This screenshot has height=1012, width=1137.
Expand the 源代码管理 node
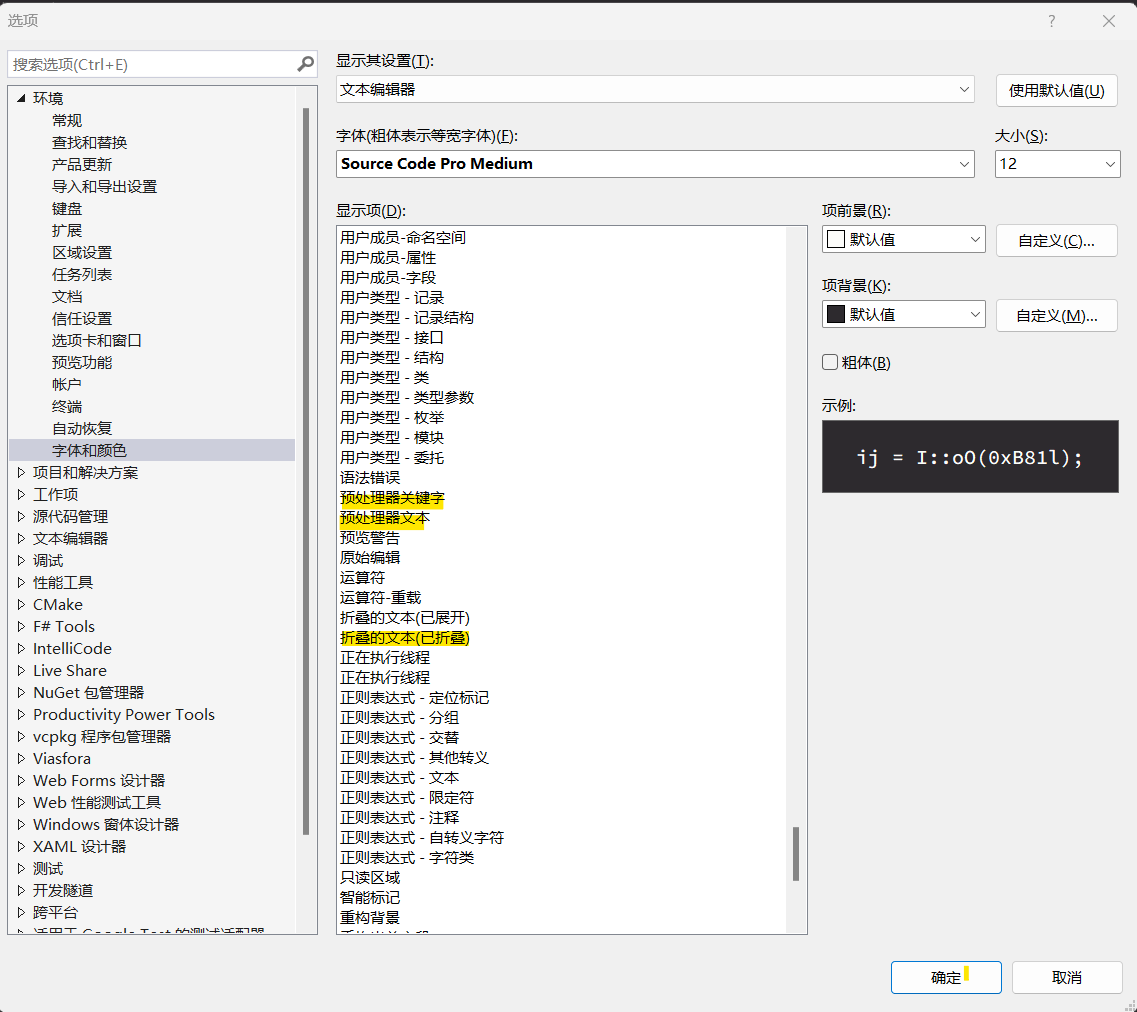tap(21, 517)
